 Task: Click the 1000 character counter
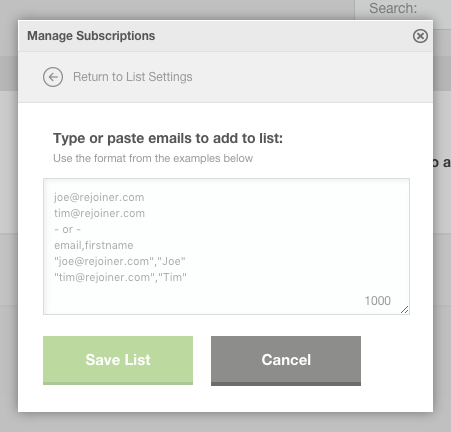point(377,301)
